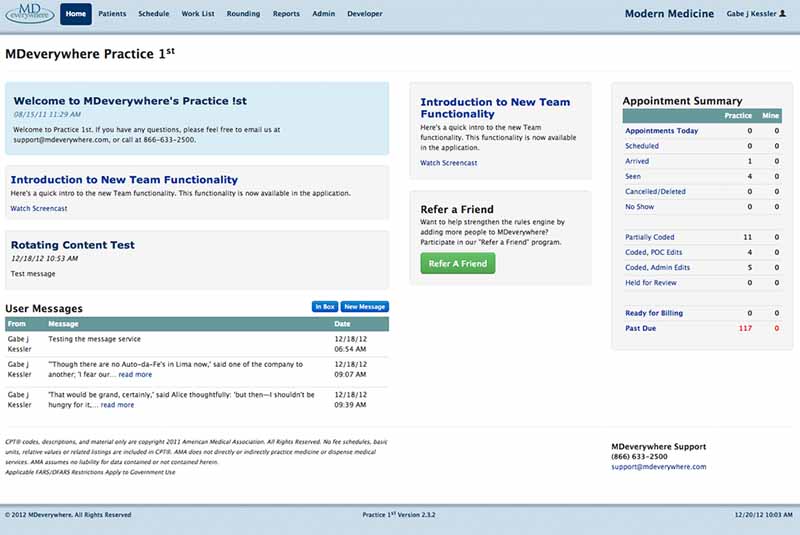The width and height of the screenshot is (800, 535).
Task: Open the Ready for Billing link
Action: coord(654,313)
